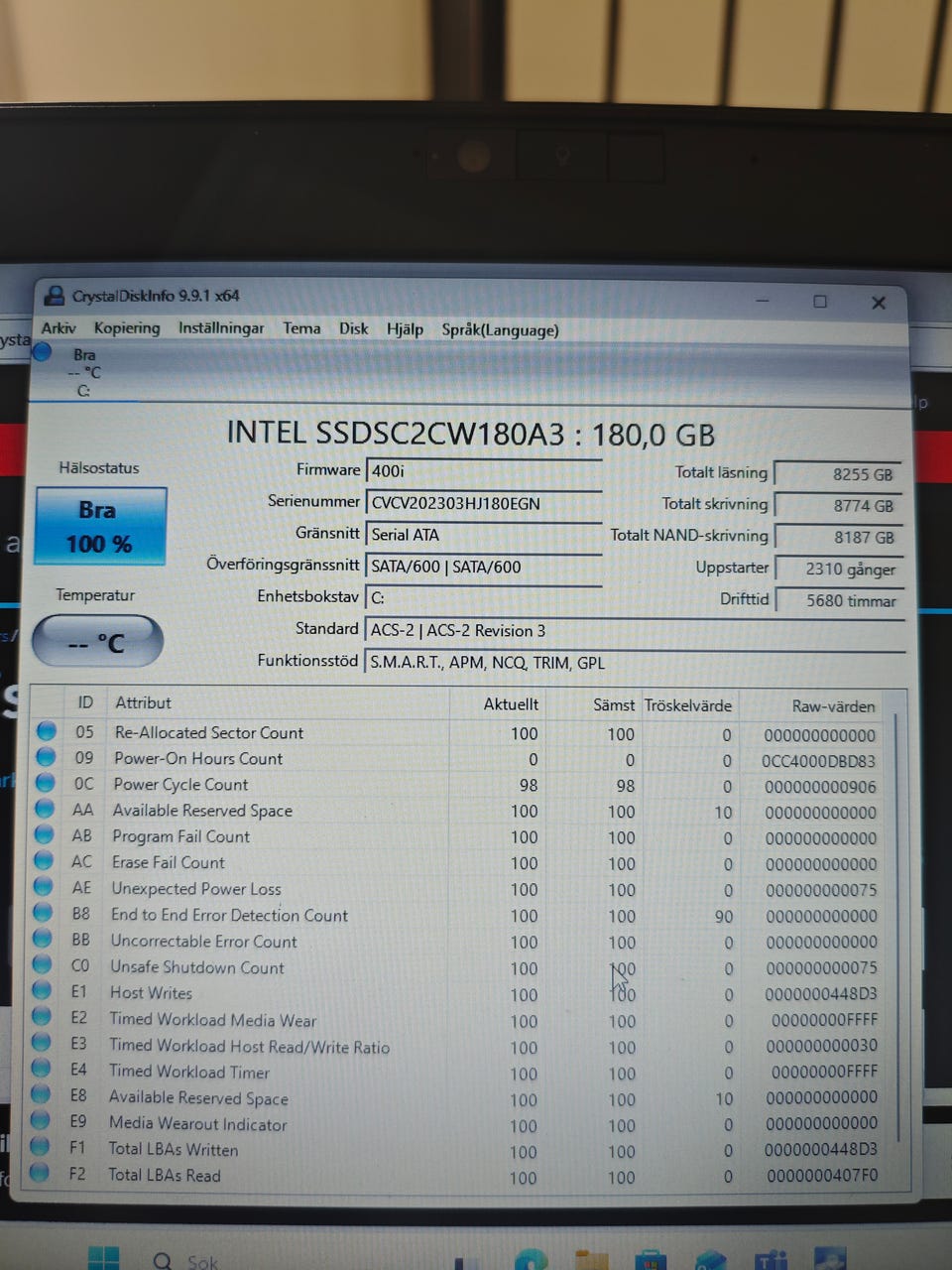Open the Språk(Language) menu
This screenshot has height=1270, width=952.
coord(500,329)
